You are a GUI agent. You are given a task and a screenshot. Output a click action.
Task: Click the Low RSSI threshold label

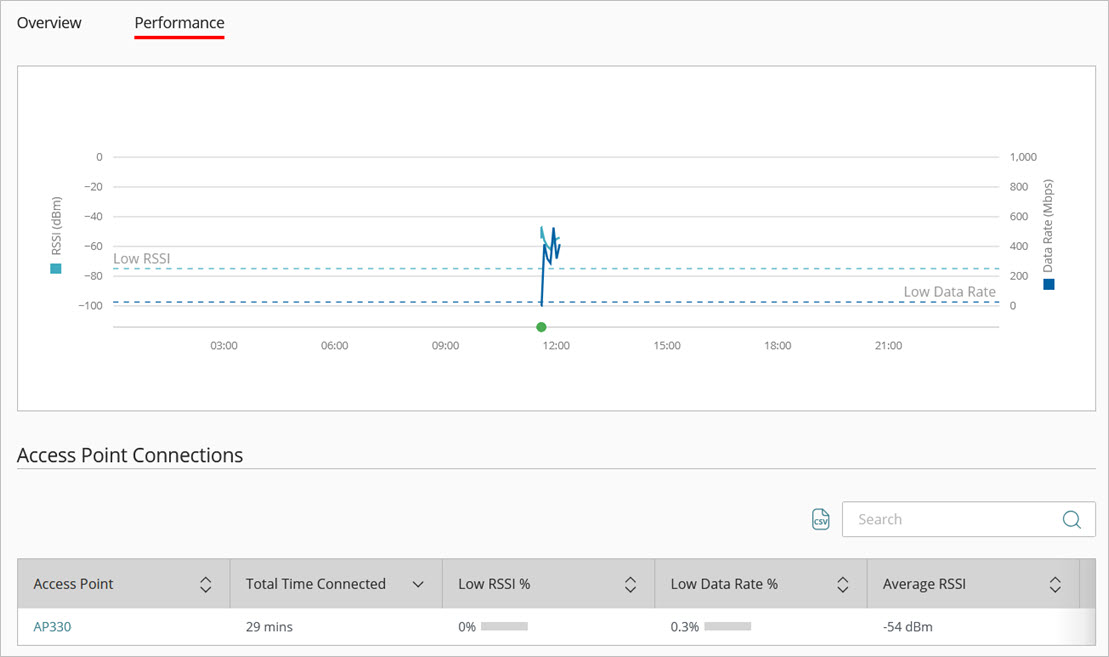click(x=141, y=258)
